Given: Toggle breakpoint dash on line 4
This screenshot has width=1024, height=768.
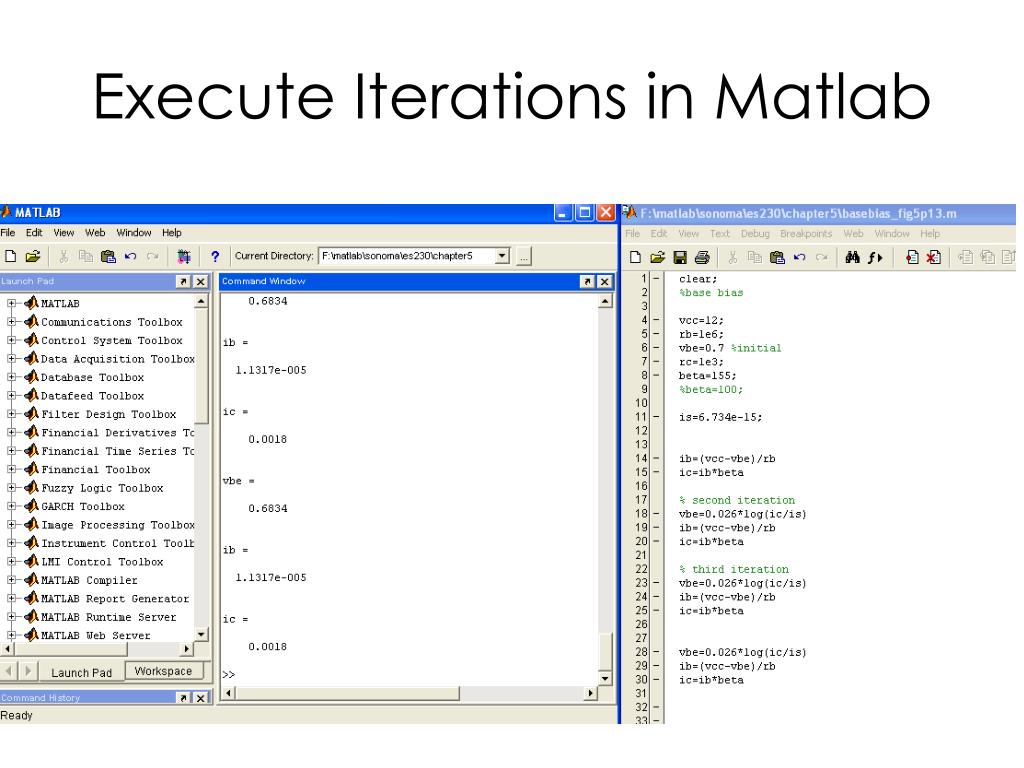Looking at the screenshot, I should [x=656, y=320].
